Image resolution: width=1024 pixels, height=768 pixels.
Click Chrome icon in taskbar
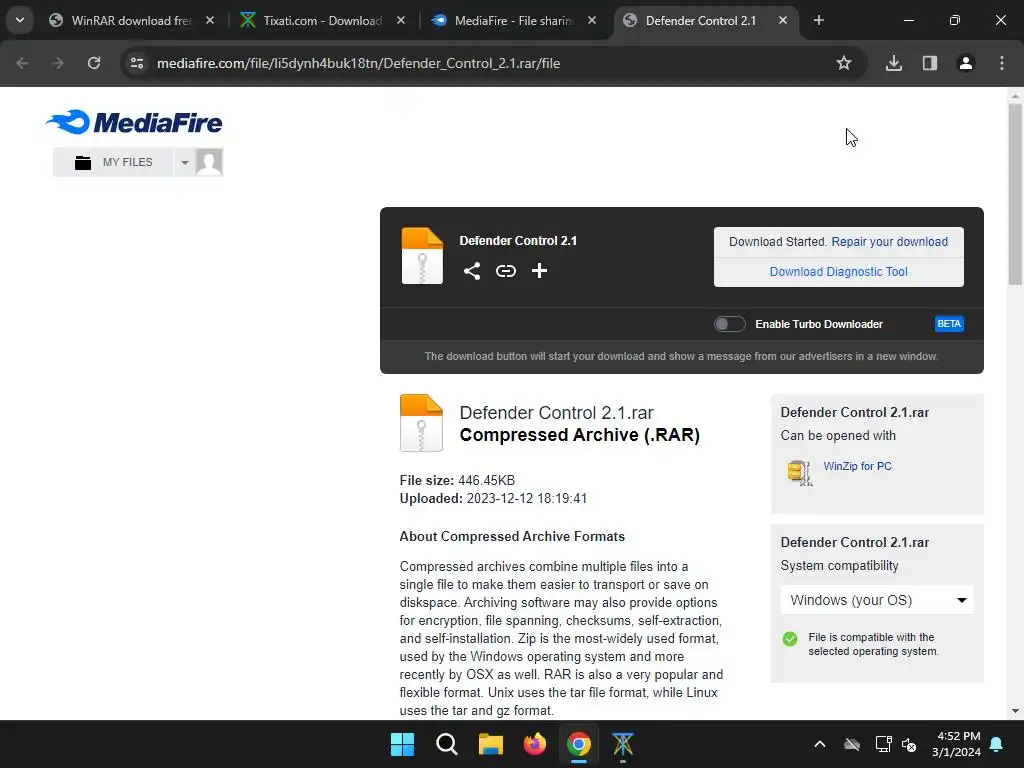pos(579,744)
